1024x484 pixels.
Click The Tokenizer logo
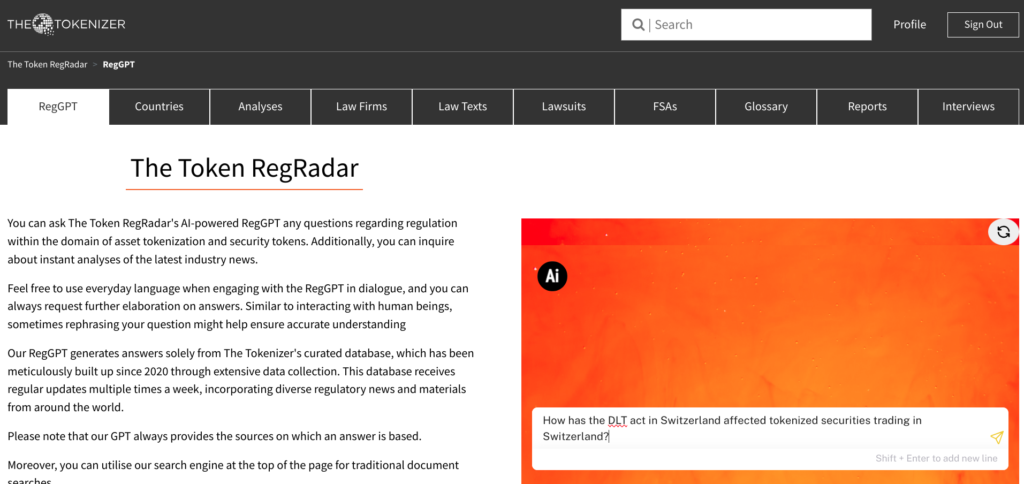(x=66, y=24)
